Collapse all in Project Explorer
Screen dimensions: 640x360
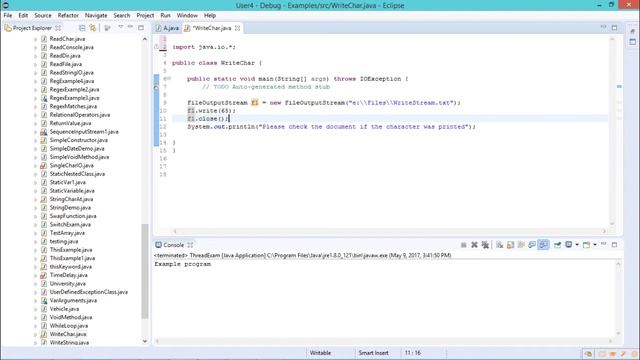[82, 28]
